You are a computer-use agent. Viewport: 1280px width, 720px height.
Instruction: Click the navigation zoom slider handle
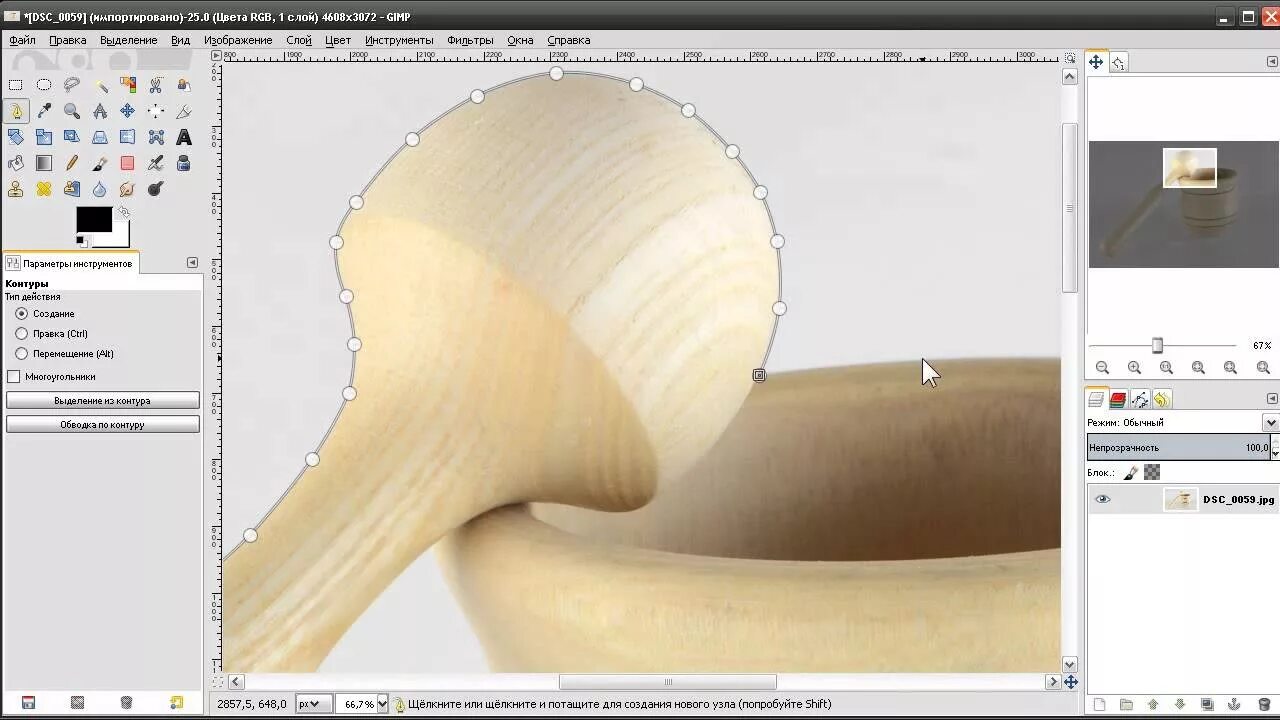pos(1157,345)
